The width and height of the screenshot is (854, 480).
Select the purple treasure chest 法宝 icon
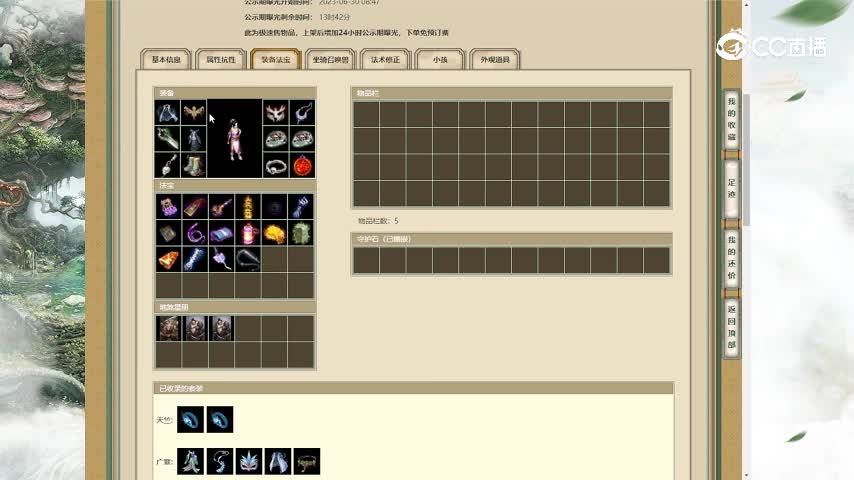pyautogui.click(x=168, y=206)
